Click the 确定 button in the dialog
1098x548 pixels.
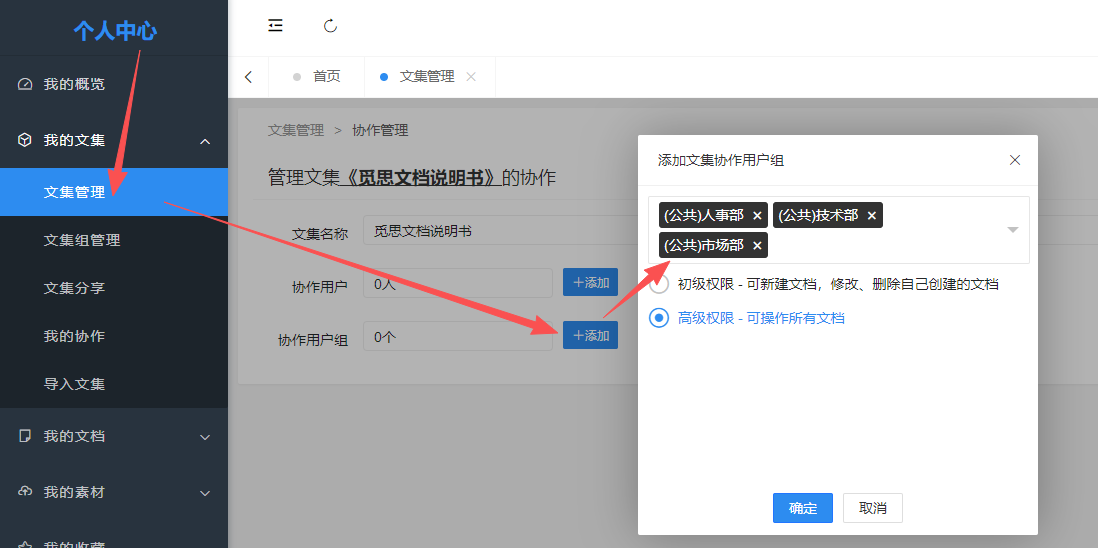[x=803, y=508]
